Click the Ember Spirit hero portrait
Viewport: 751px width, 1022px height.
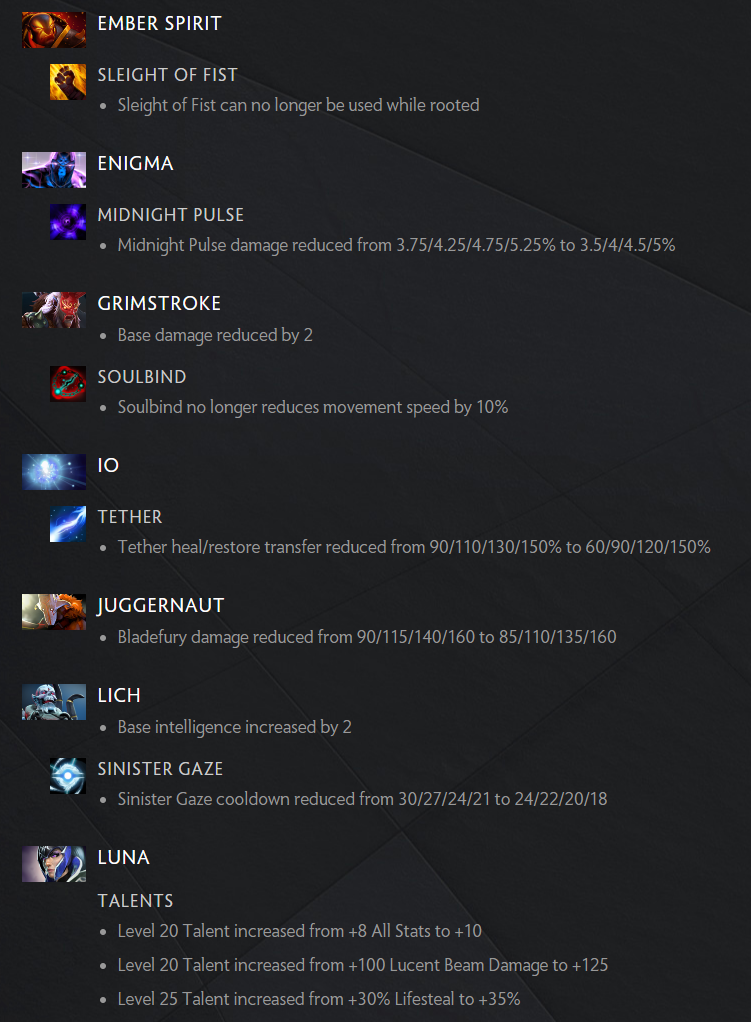pos(54,30)
